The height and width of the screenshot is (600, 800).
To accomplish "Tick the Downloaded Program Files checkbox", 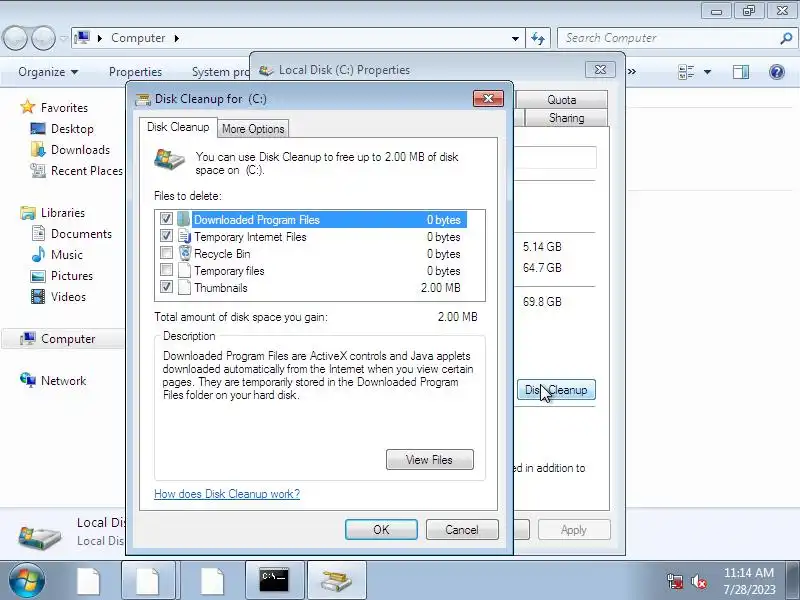I will 166,219.
